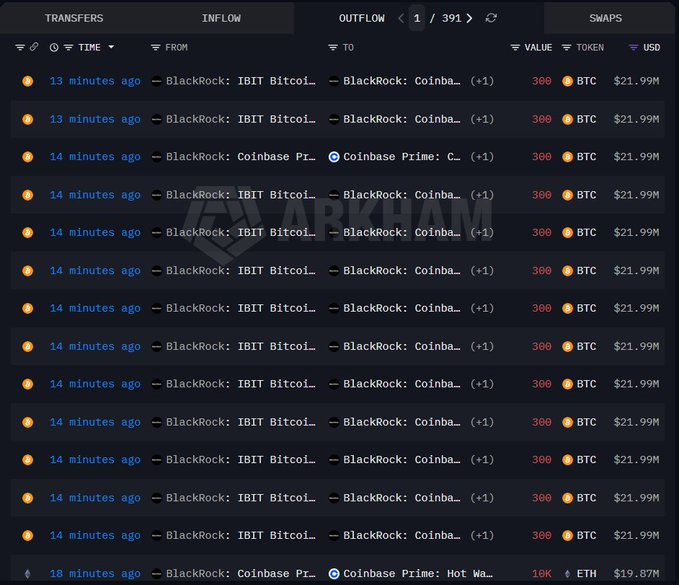Click the 10K value
Viewport: 679px width, 585px height.
[x=542, y=574]
